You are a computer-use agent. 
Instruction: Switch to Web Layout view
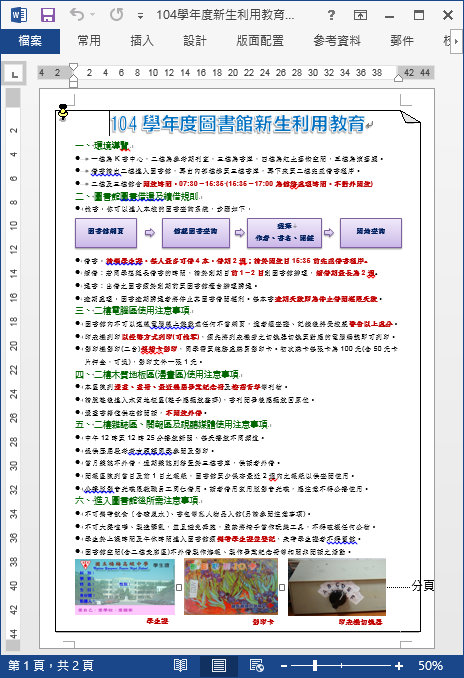[x=257, y=665]
